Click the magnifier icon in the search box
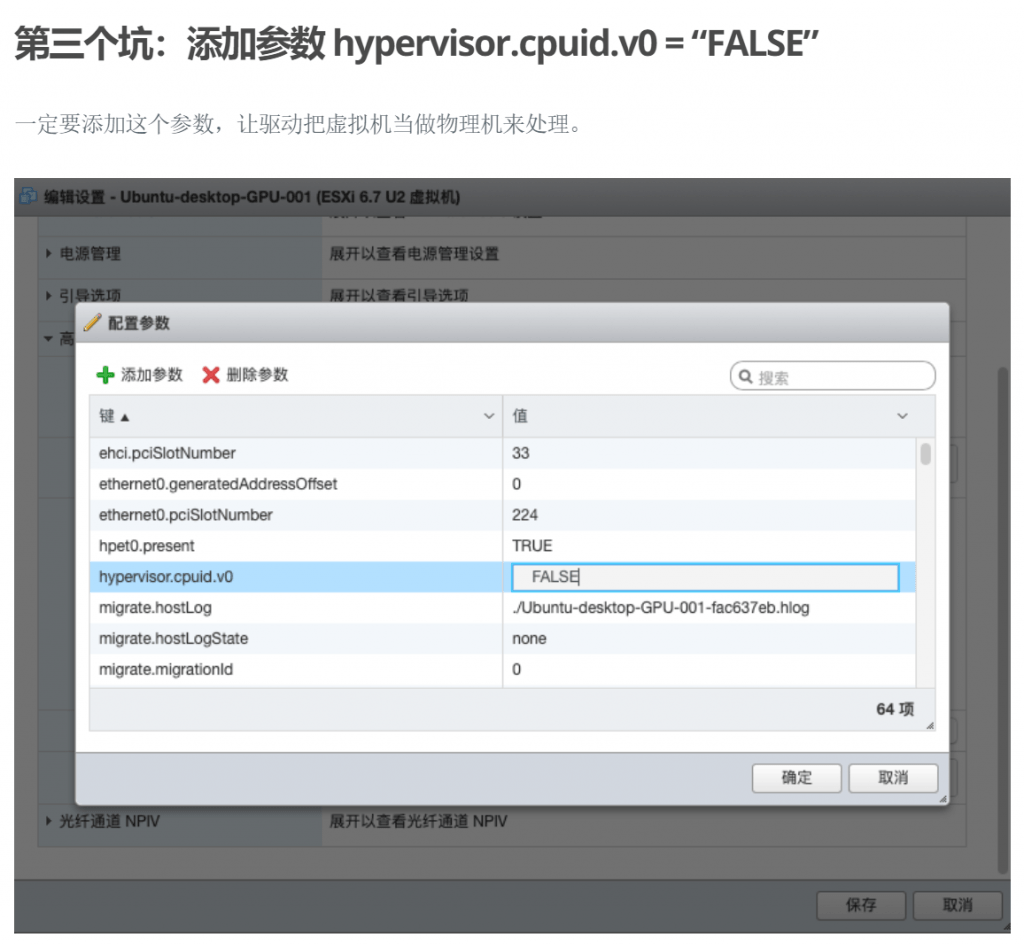 pos(745,377)
